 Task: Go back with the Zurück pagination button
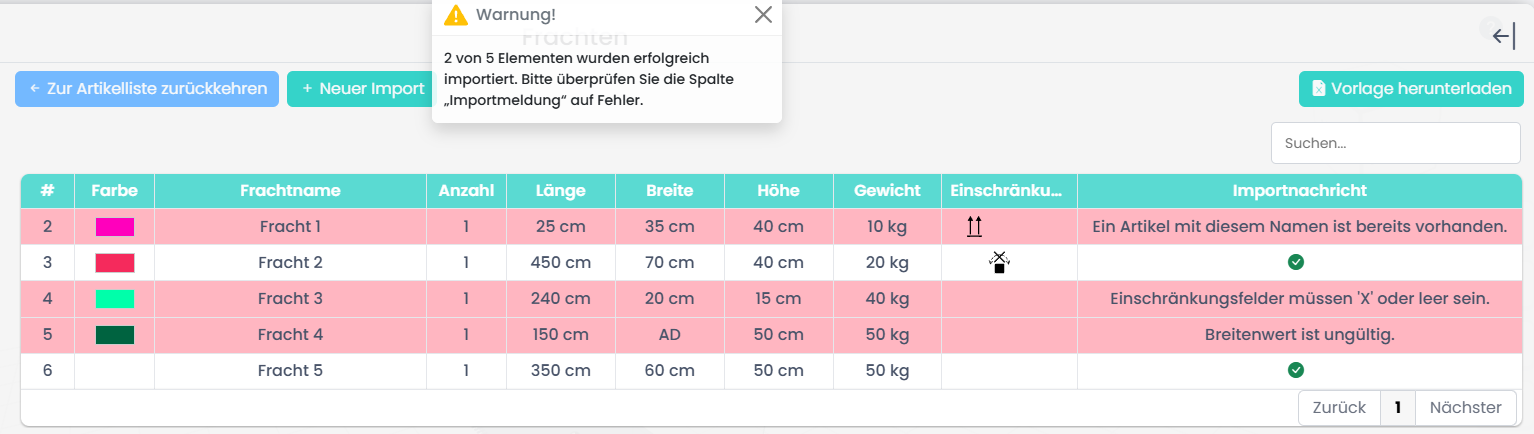[x=1339, y=407]
